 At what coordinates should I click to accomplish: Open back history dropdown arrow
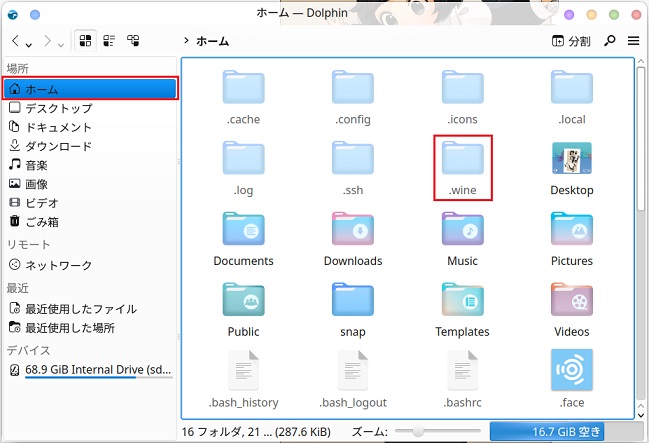click(x=29, y=43)
